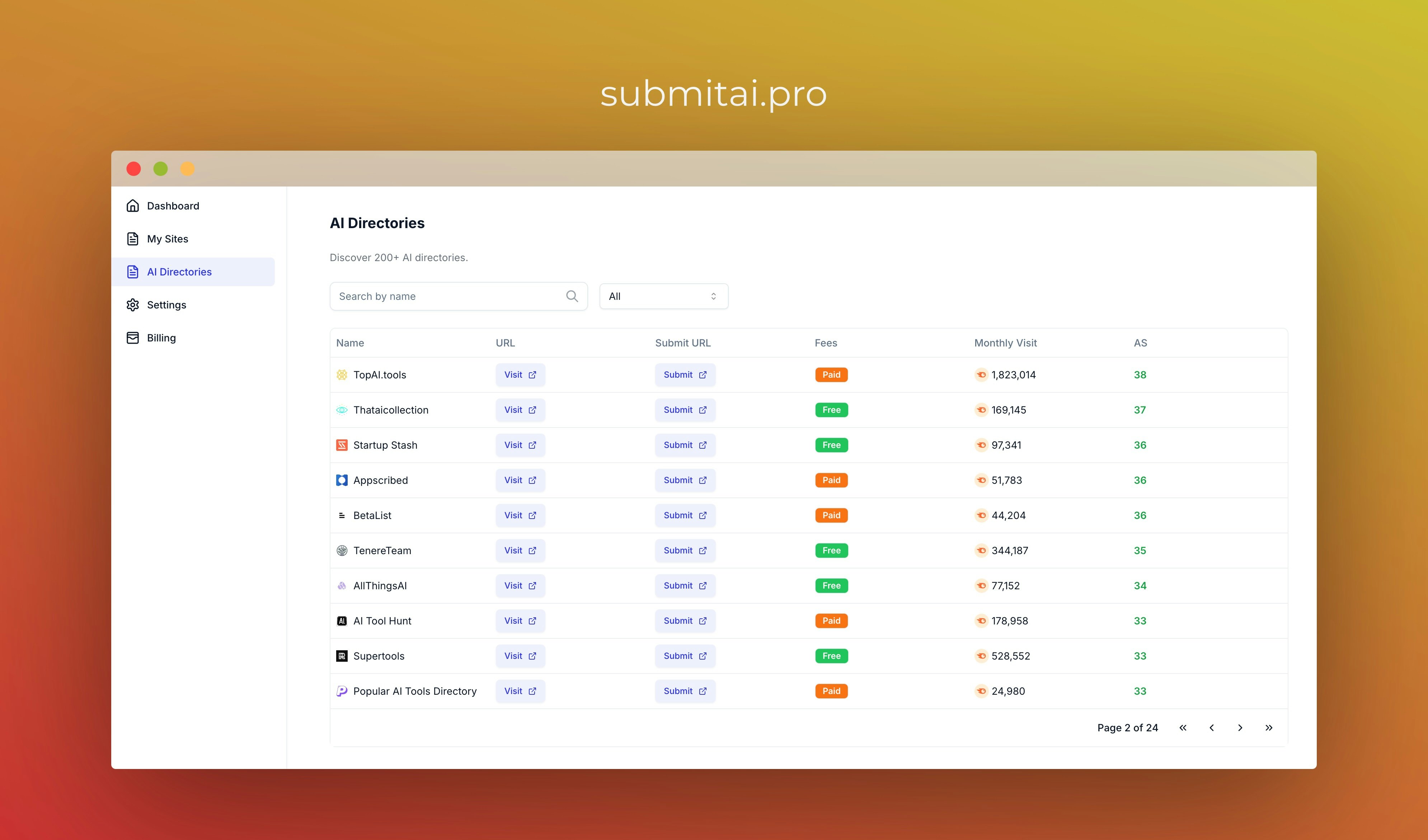Image resolution: width=1428 pixels, height=840 pixels.
Task: Click the 1,823,014 monthly visit value
Action: pyautogui.click(x=1014, y=375)
